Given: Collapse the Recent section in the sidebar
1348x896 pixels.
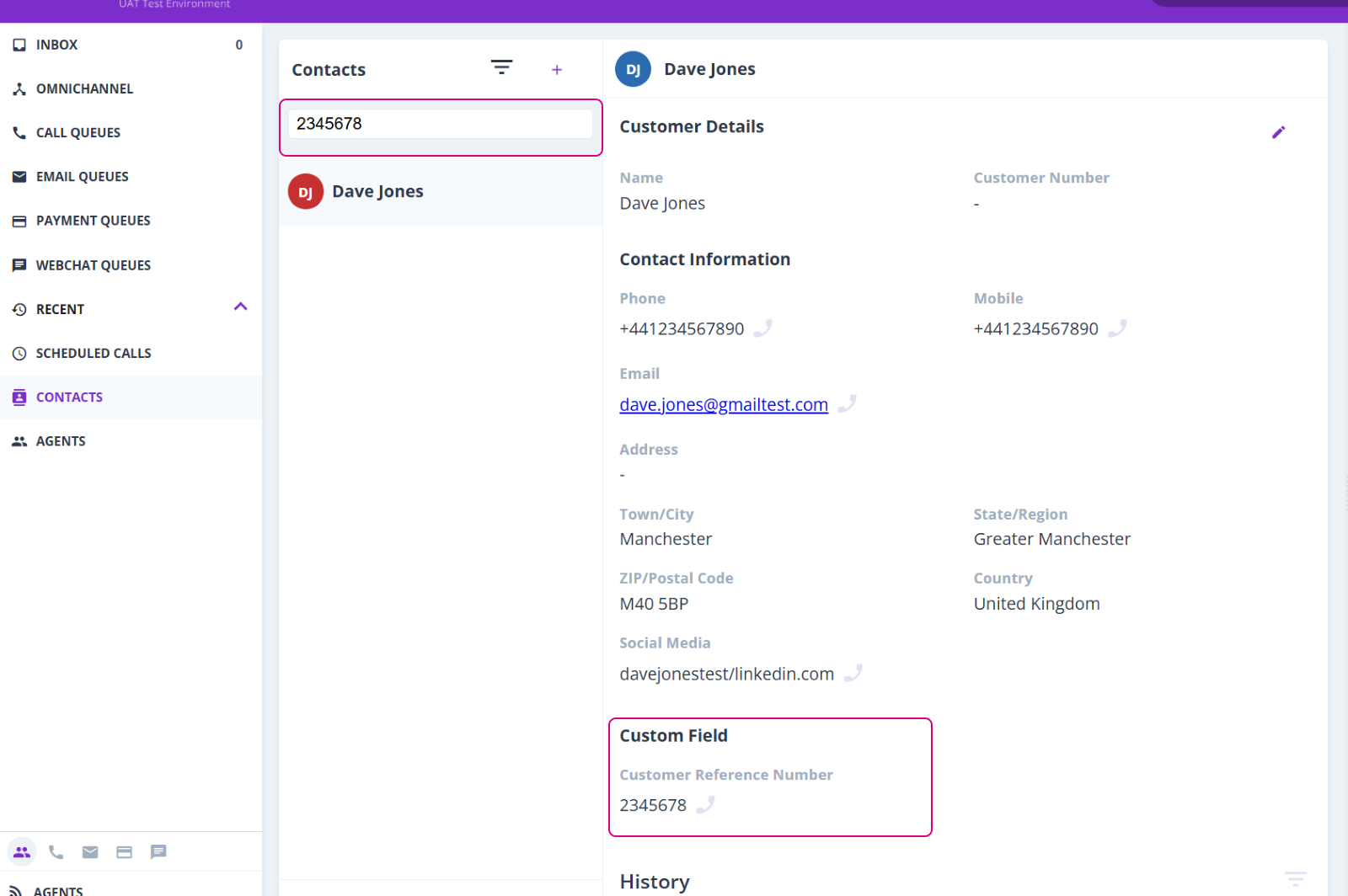Looking at the screenshot, I should click(x=240, y=307).
